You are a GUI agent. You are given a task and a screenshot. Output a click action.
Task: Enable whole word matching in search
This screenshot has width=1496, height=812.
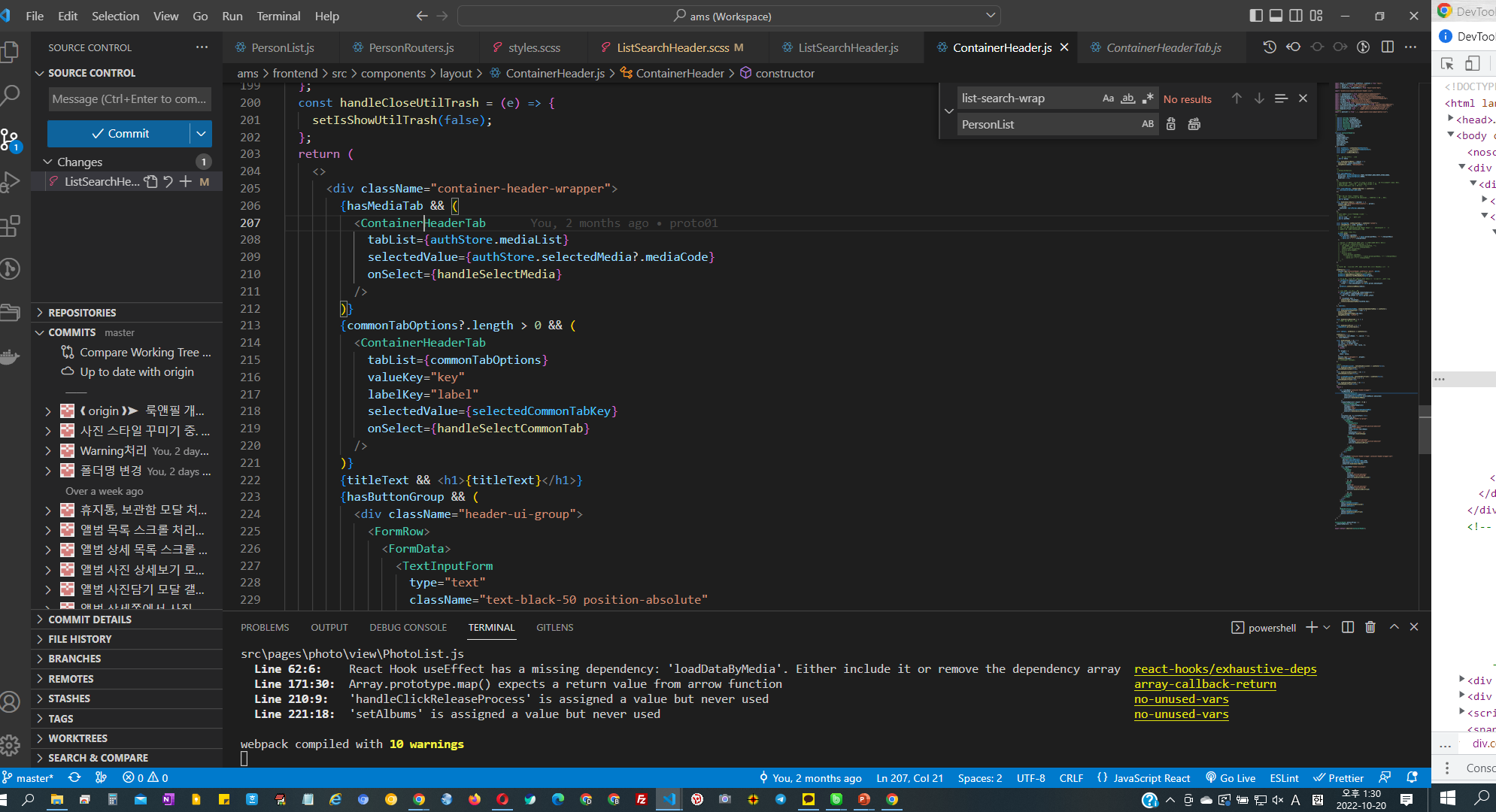pos(1127,98)
